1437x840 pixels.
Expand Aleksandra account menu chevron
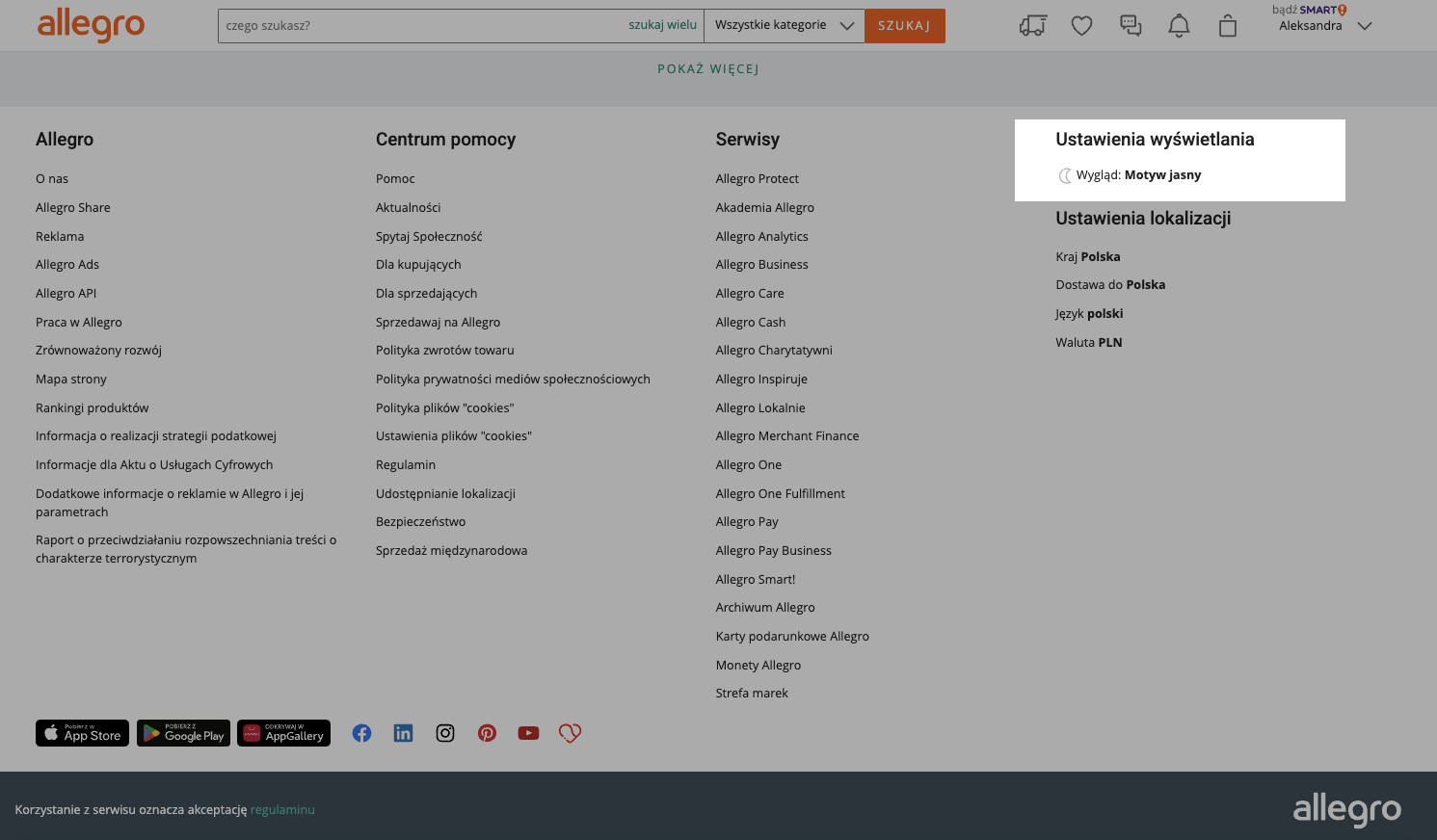1364,26
